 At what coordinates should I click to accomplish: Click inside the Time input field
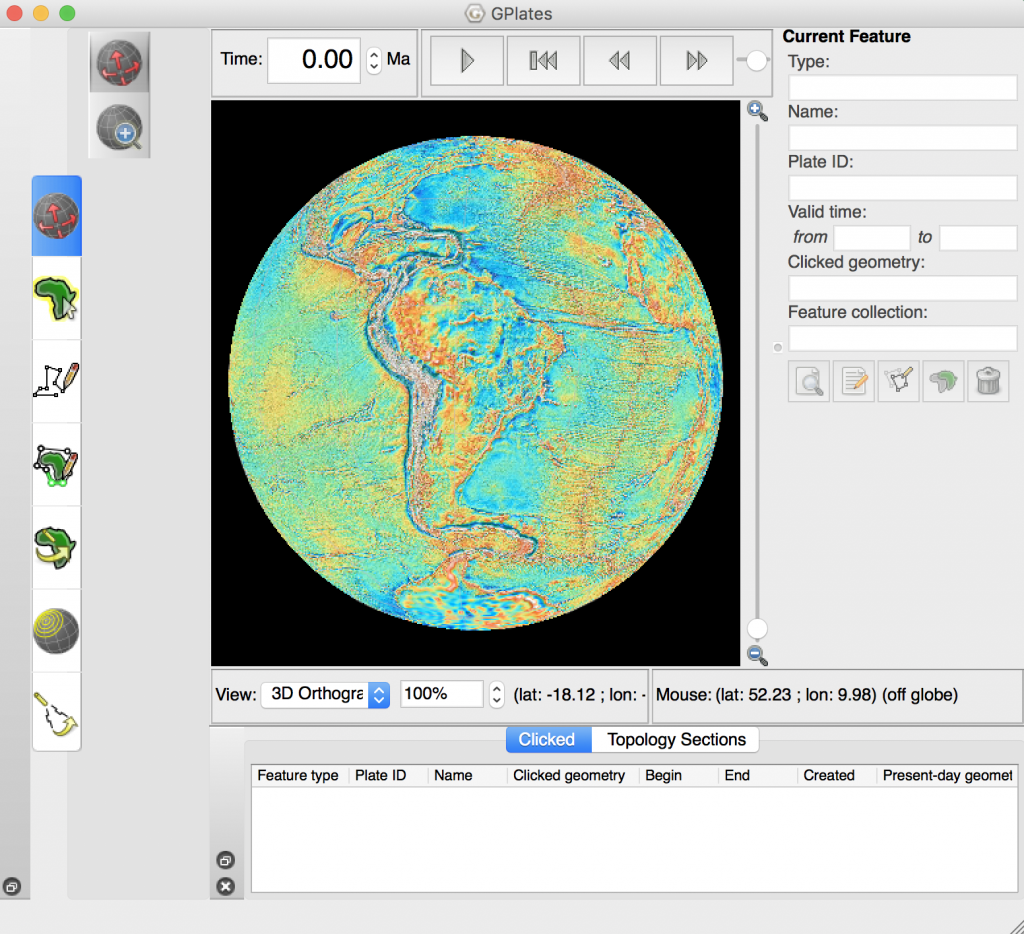[x=313, y=60]
